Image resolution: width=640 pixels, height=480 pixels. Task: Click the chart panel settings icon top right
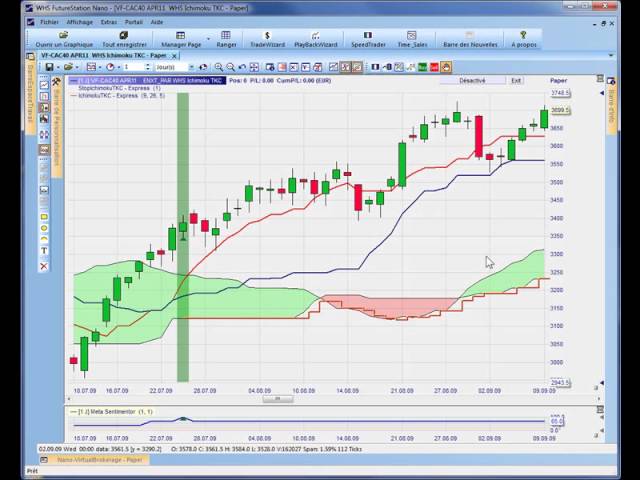coord(600,78)
